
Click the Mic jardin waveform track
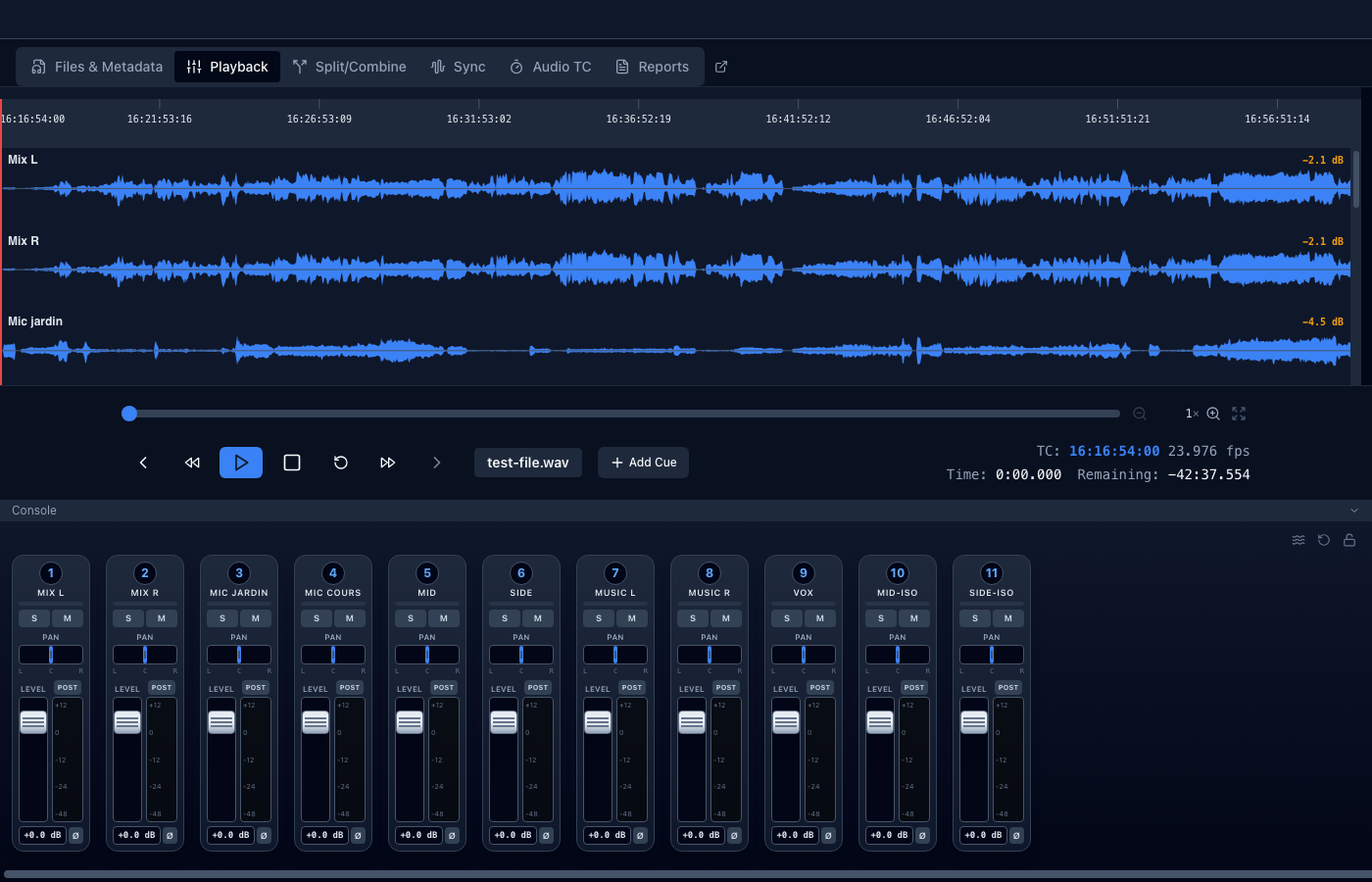[676, 349]
